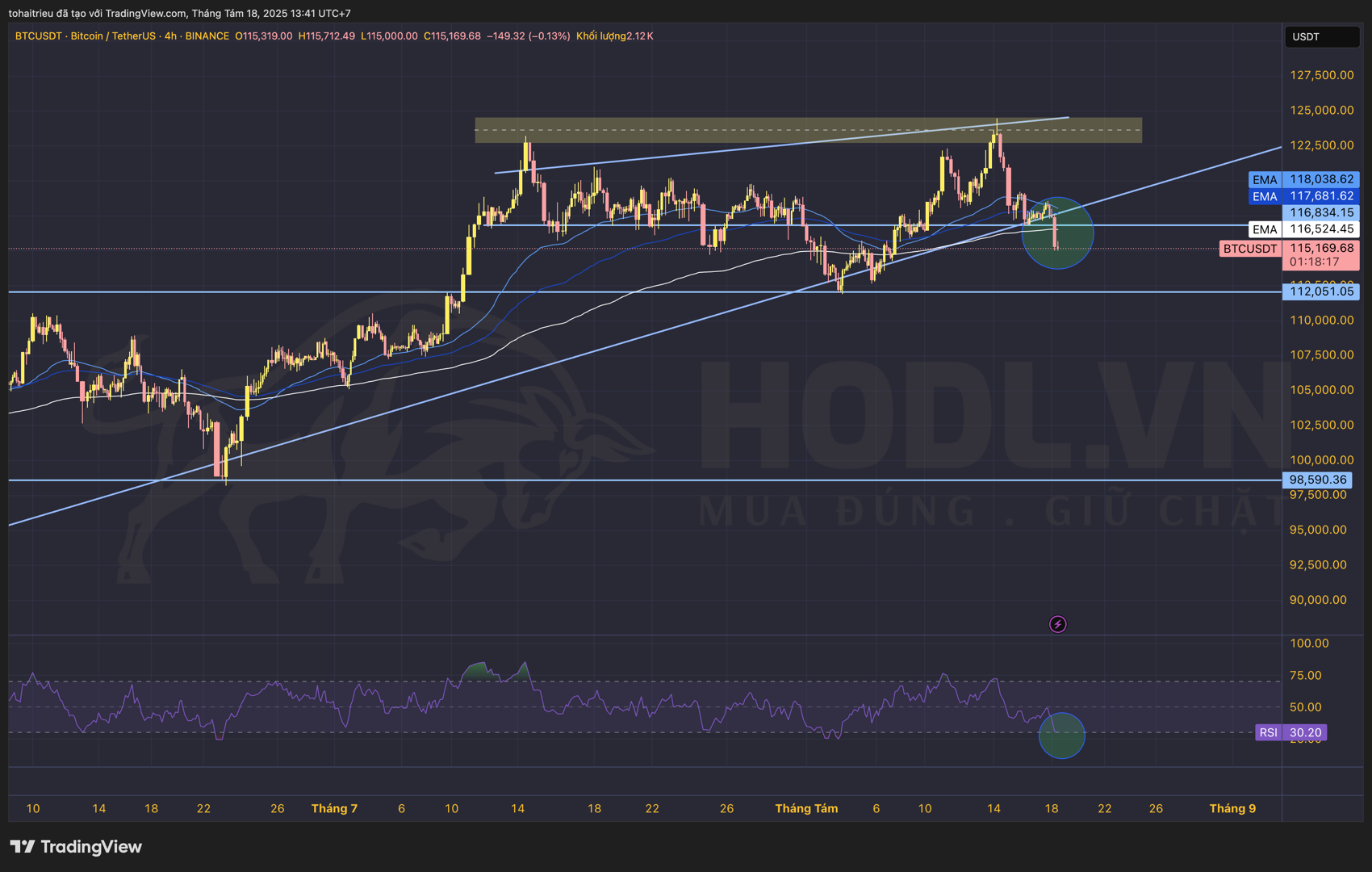Click the change value −149.32 (−0.13%)
The height and width of the screenshot is (872, 1372).
click(x=529, y=36)
